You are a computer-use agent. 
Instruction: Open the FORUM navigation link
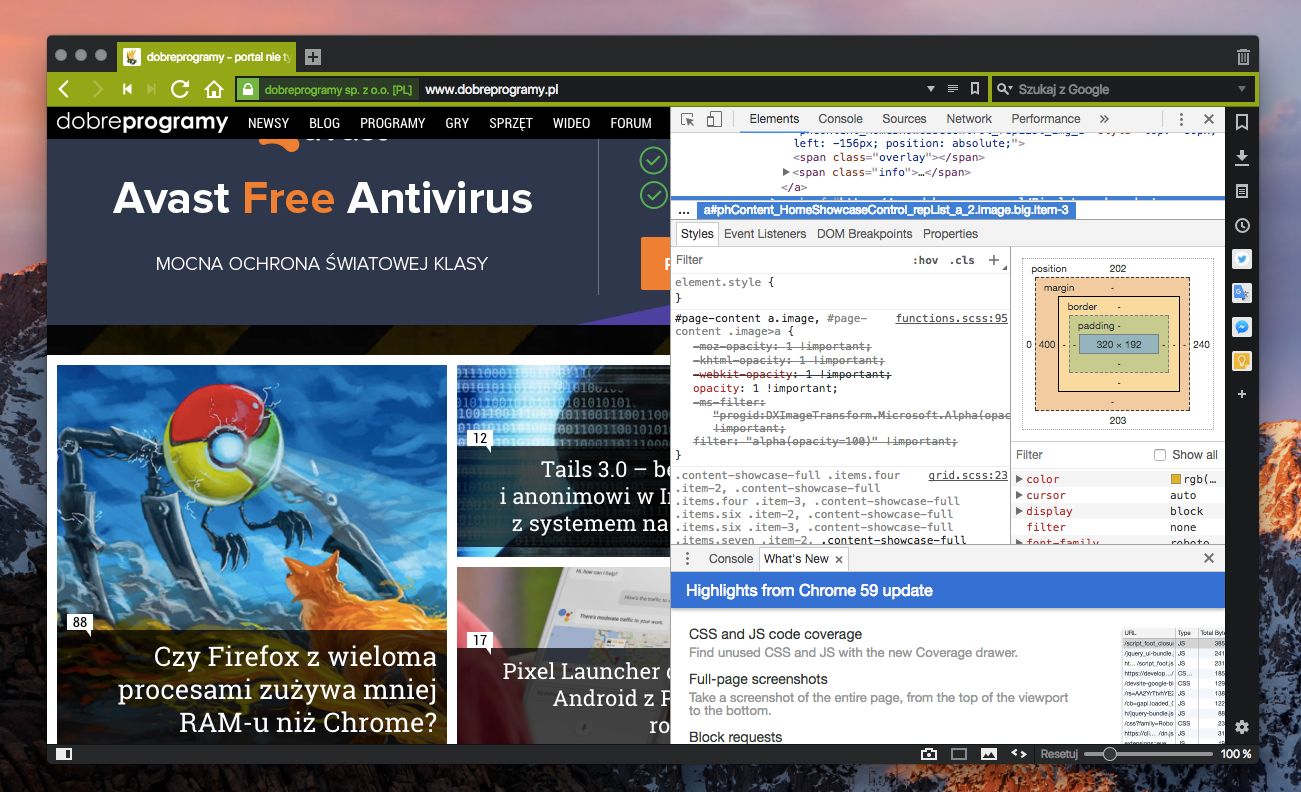(x=631, y=123)
